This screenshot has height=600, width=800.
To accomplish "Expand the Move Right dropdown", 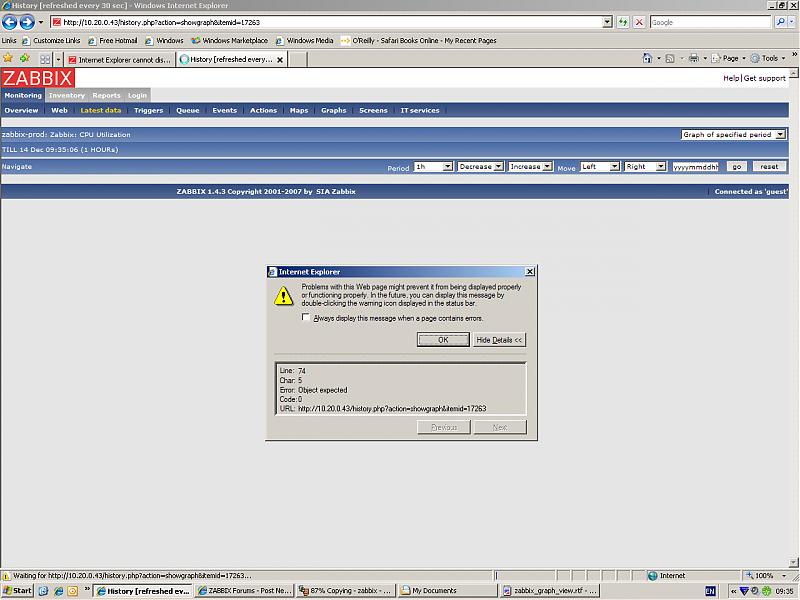I will [645, 167].
